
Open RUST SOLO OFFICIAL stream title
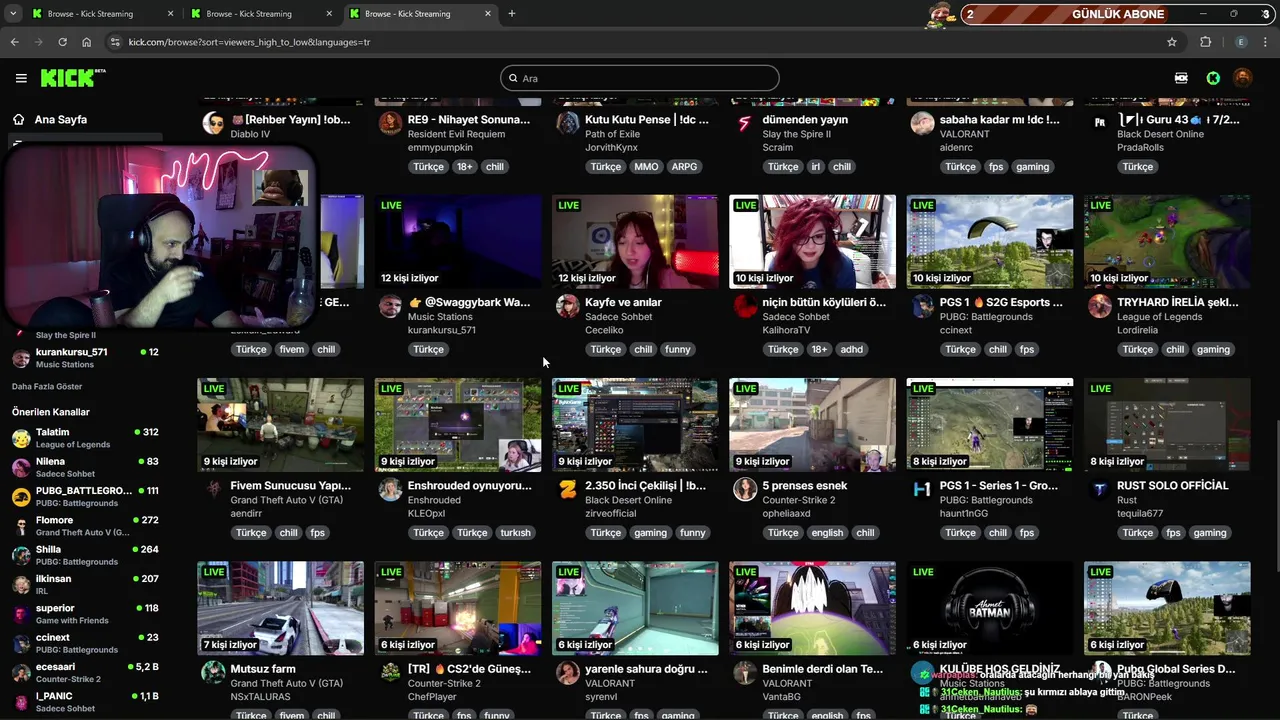[x=1172, y=485]
